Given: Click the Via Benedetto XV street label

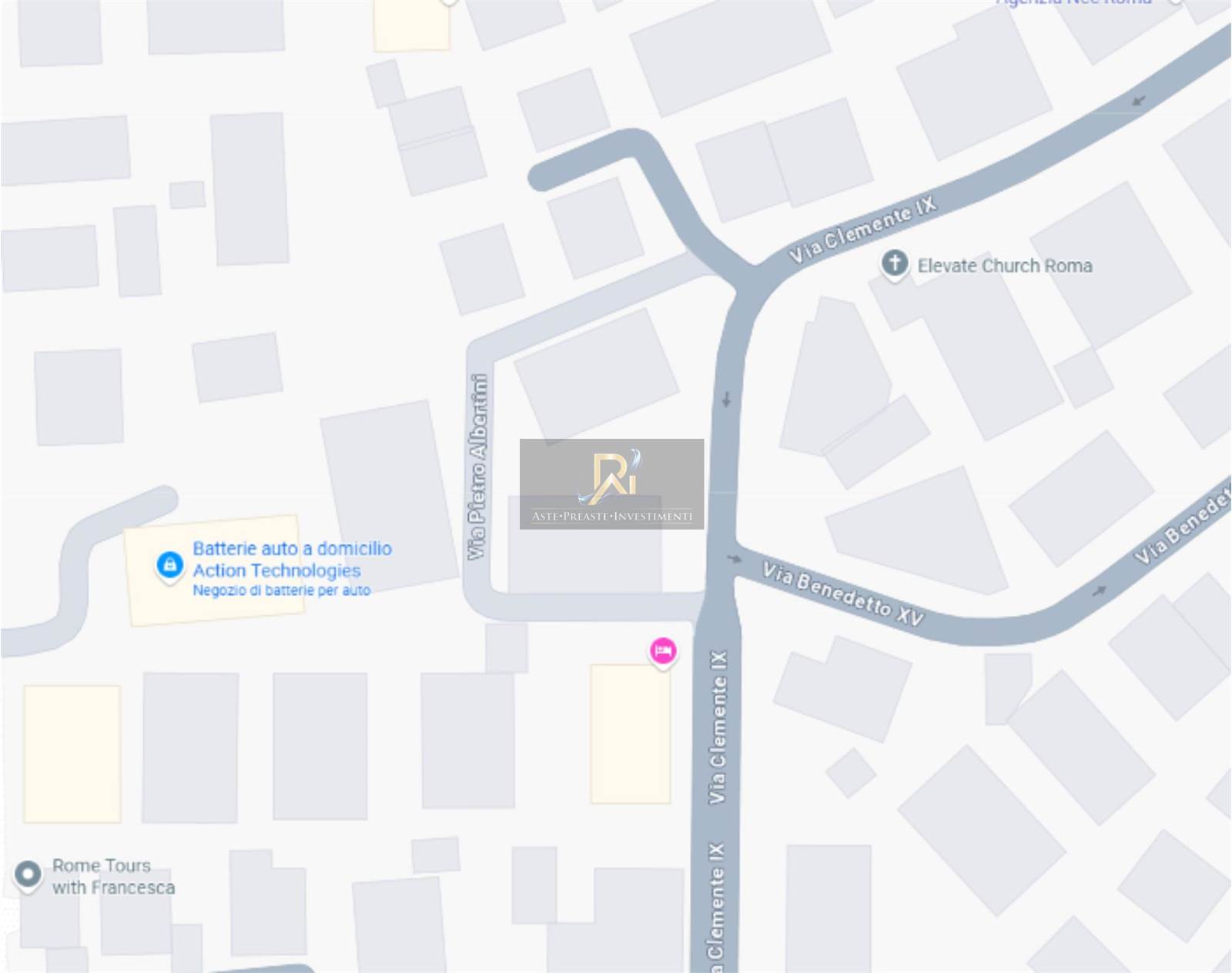Looking at the screenshot, I should pos(842,593).
